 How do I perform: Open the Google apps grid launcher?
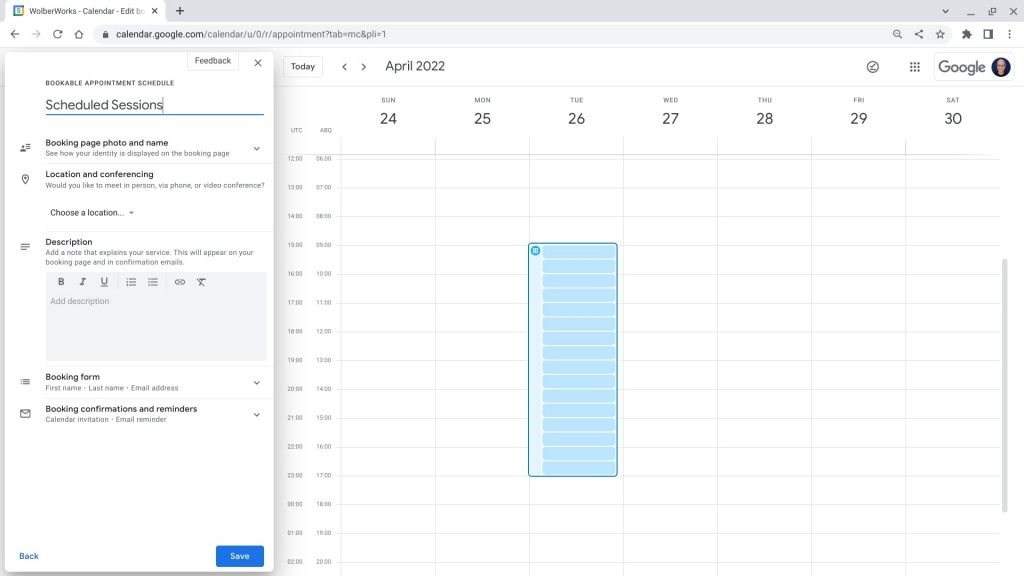coord(915,66)
